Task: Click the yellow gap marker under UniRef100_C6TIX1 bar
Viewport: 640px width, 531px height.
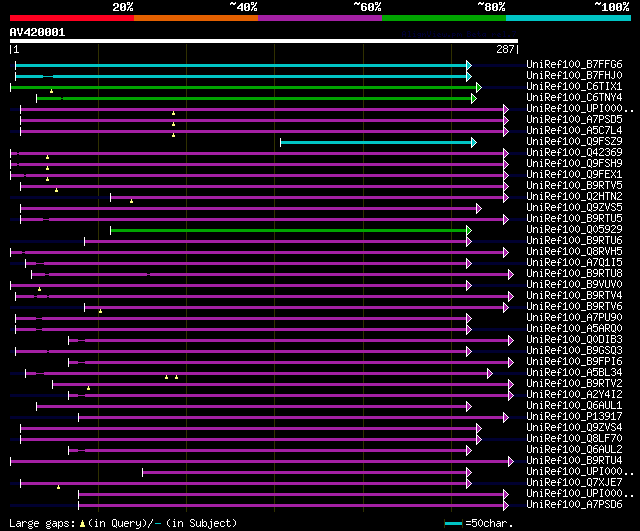Action: pyautogui.click(x=51, y=91)
